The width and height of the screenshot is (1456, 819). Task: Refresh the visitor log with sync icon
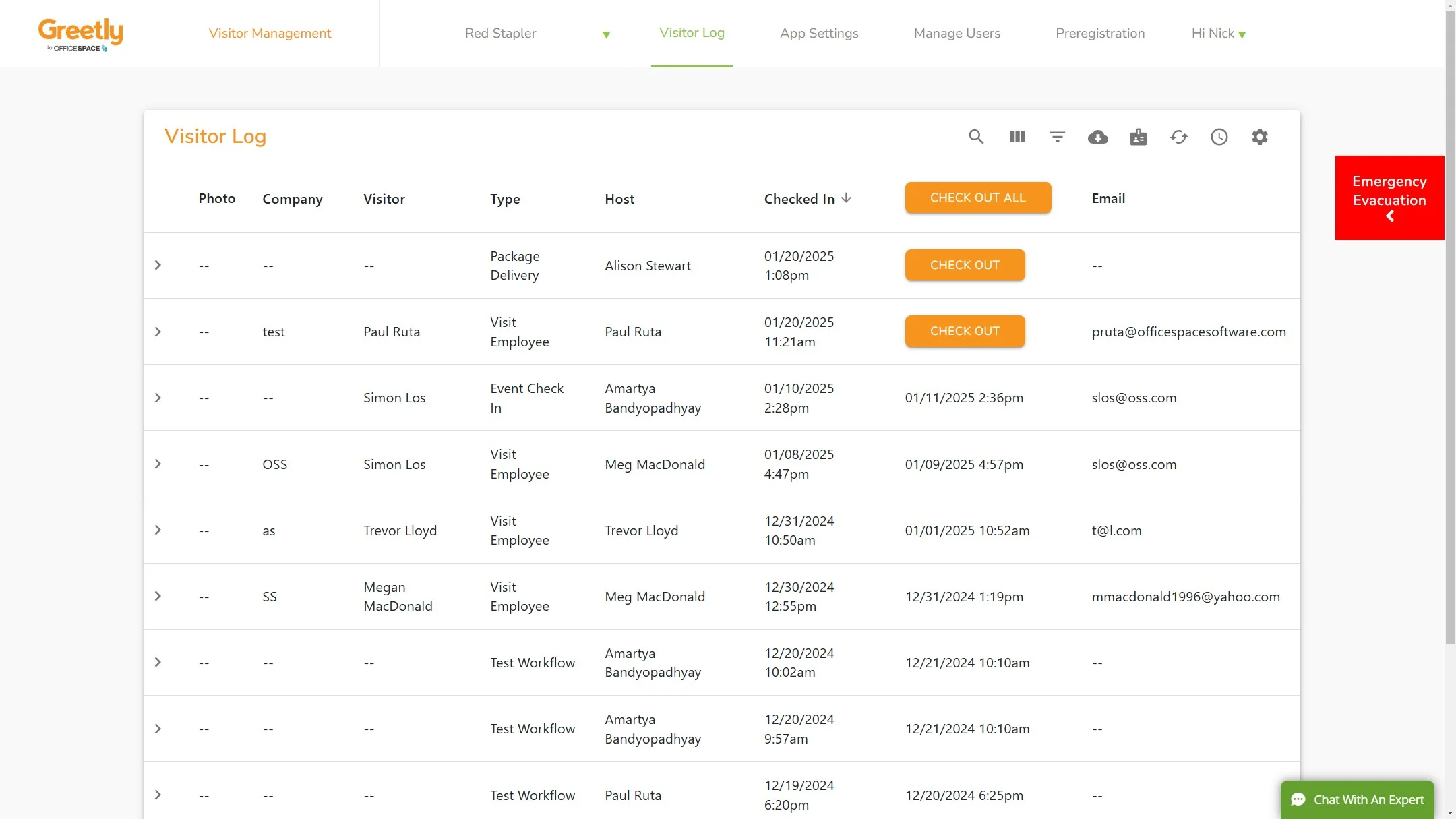click(x=1179, y=137)
